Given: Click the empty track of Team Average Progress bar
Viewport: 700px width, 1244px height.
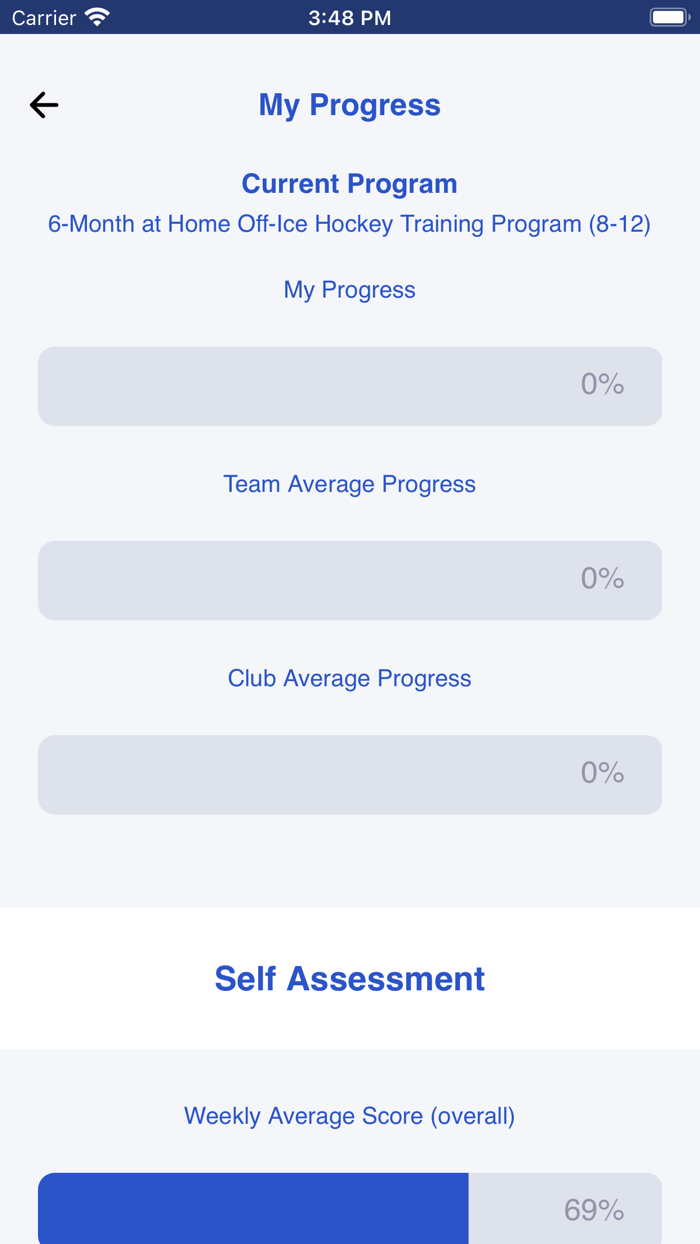Looking at the screenshot, I should click(300, 580).
